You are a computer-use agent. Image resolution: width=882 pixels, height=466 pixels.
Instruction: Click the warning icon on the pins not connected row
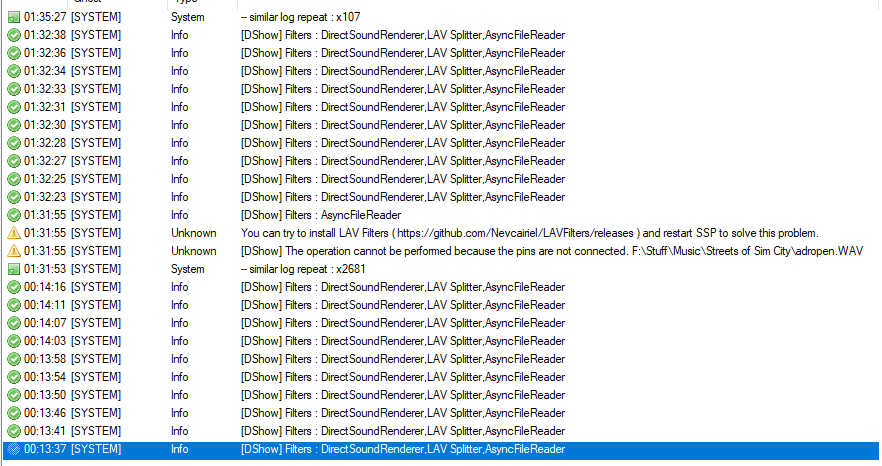click(x=14, y=251)
